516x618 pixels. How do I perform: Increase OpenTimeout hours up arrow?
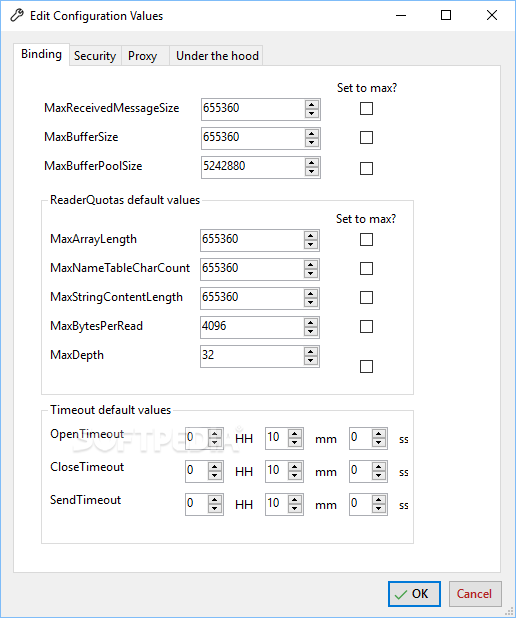point(214,434)
